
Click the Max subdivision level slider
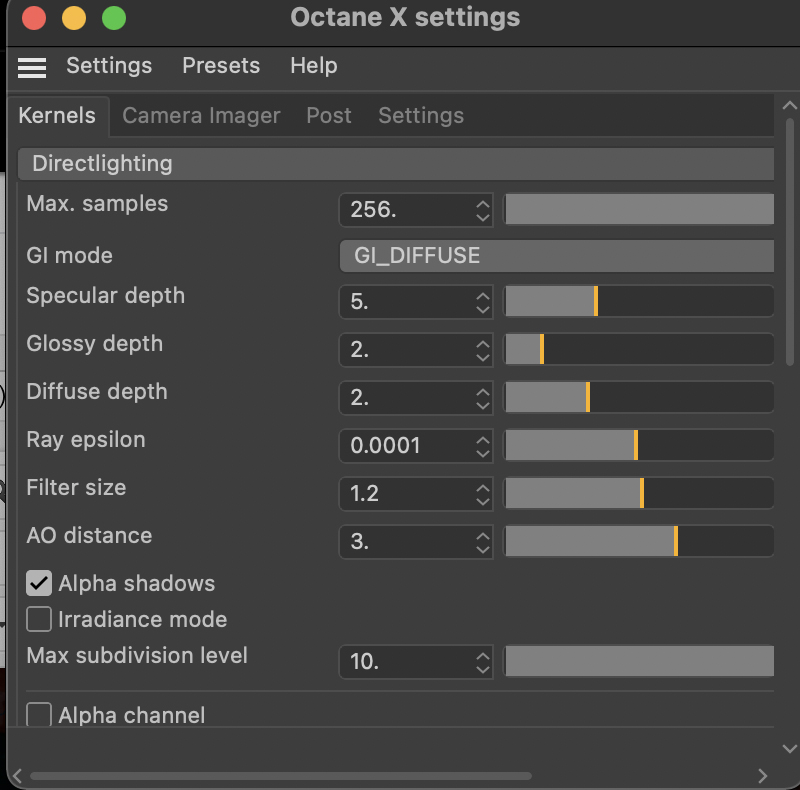pyautogui.click(x=639, y=661)
